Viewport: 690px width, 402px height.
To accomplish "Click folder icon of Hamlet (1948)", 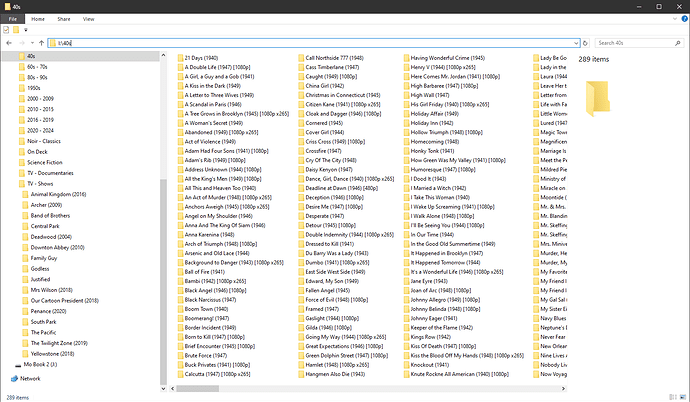I will 301,365.
